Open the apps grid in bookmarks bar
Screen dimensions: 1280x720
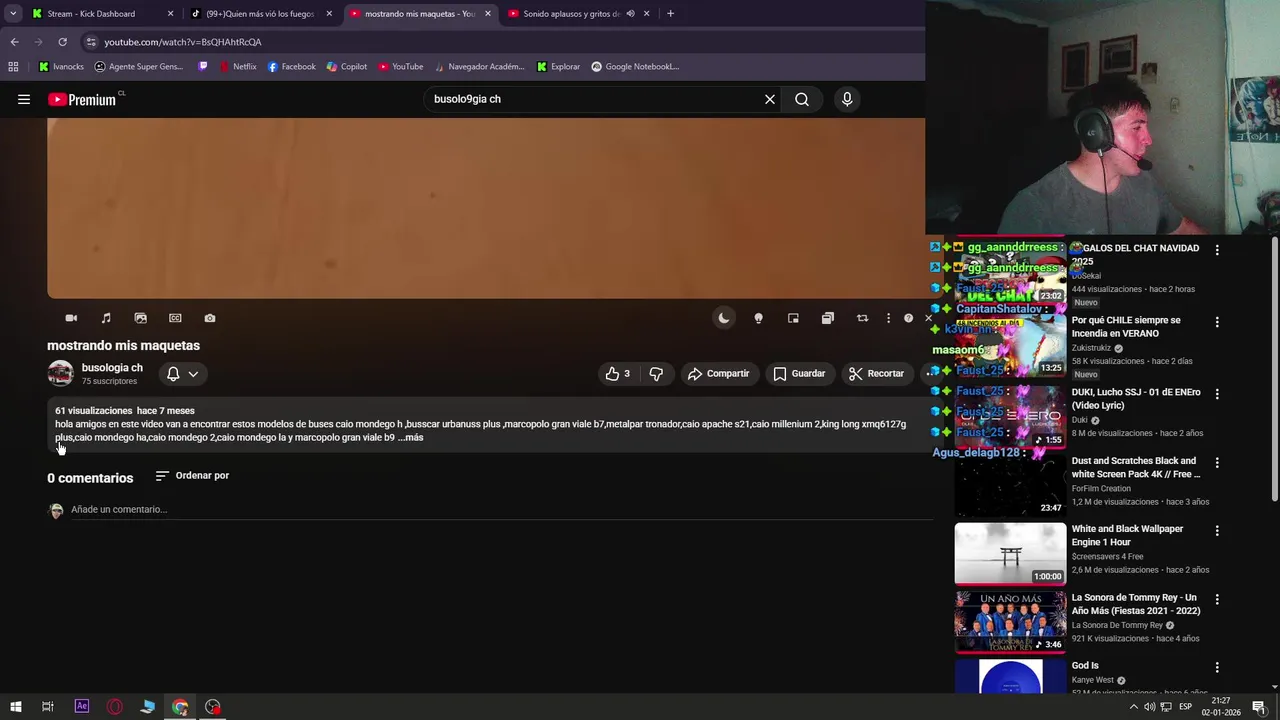coord(13,67)
